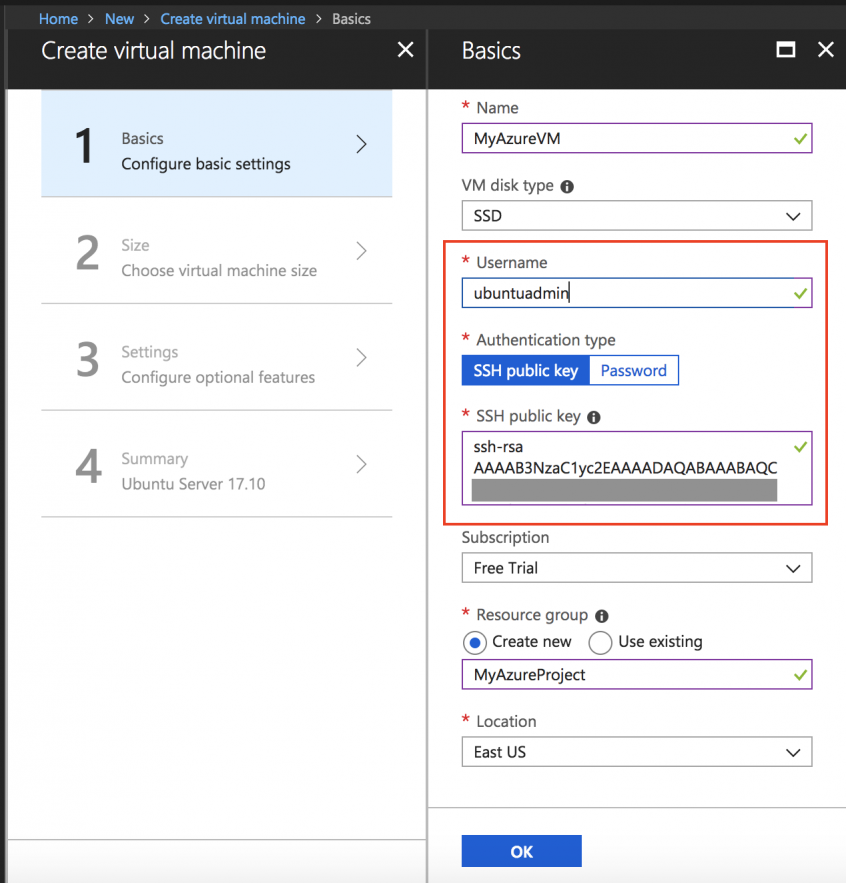Viewport: 846px width, 883px height.
Task: Close the Basics blade
Action: [825, 50]
